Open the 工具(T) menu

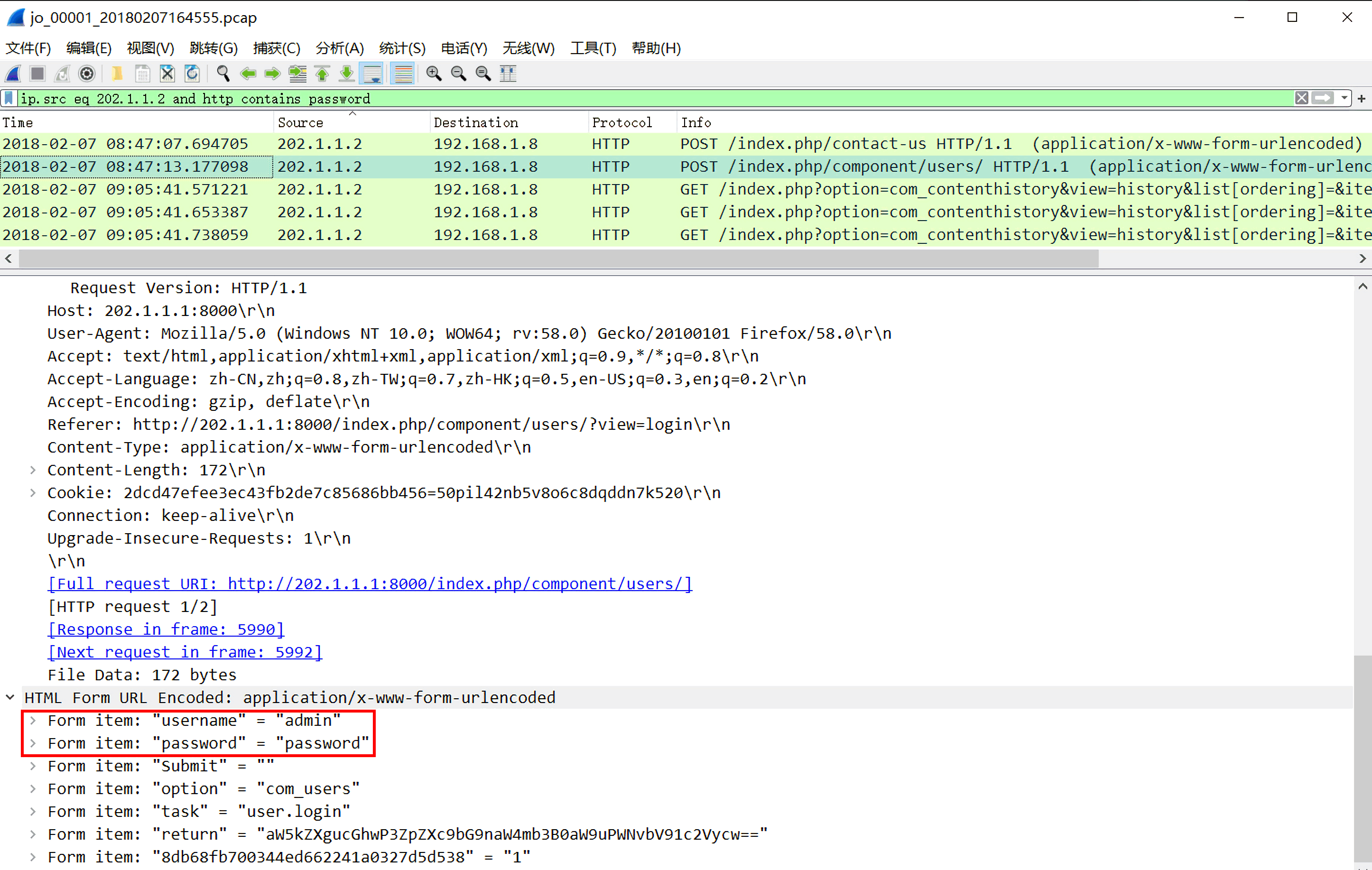593,48
